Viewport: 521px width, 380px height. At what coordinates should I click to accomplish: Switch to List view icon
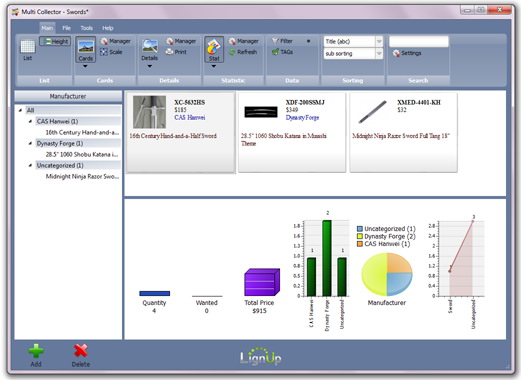[28, 47]
